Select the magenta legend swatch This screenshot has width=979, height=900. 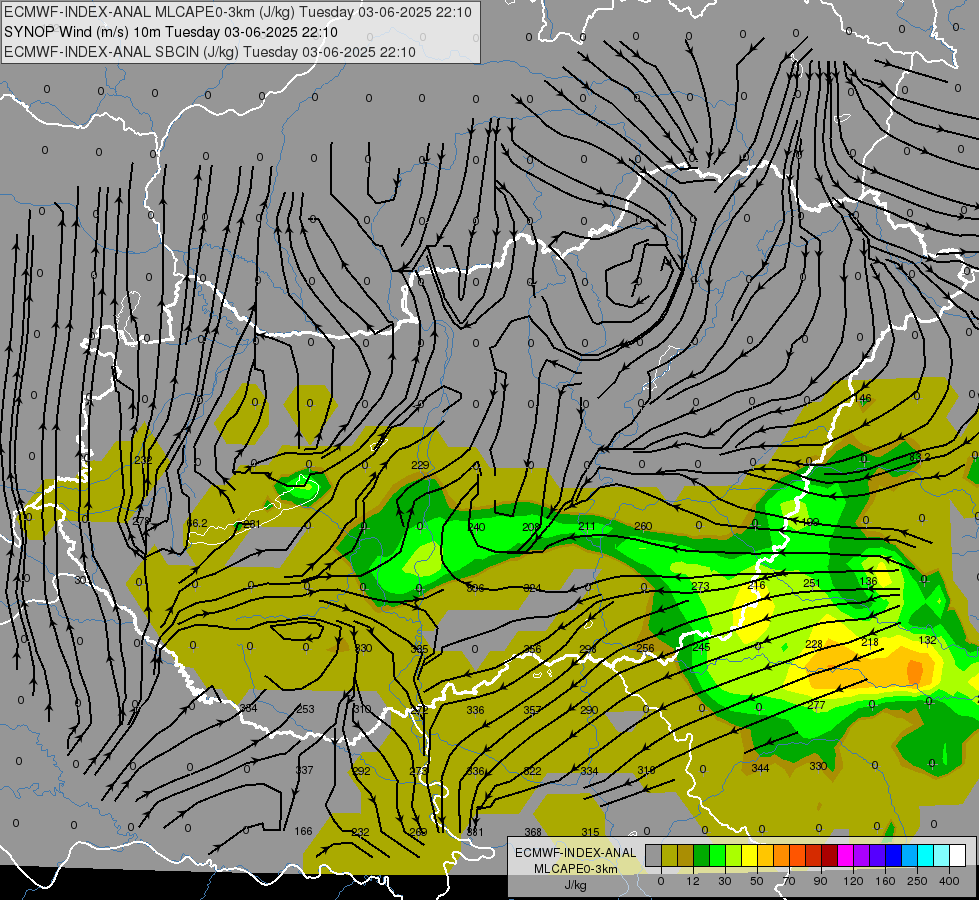coord(845,855)
